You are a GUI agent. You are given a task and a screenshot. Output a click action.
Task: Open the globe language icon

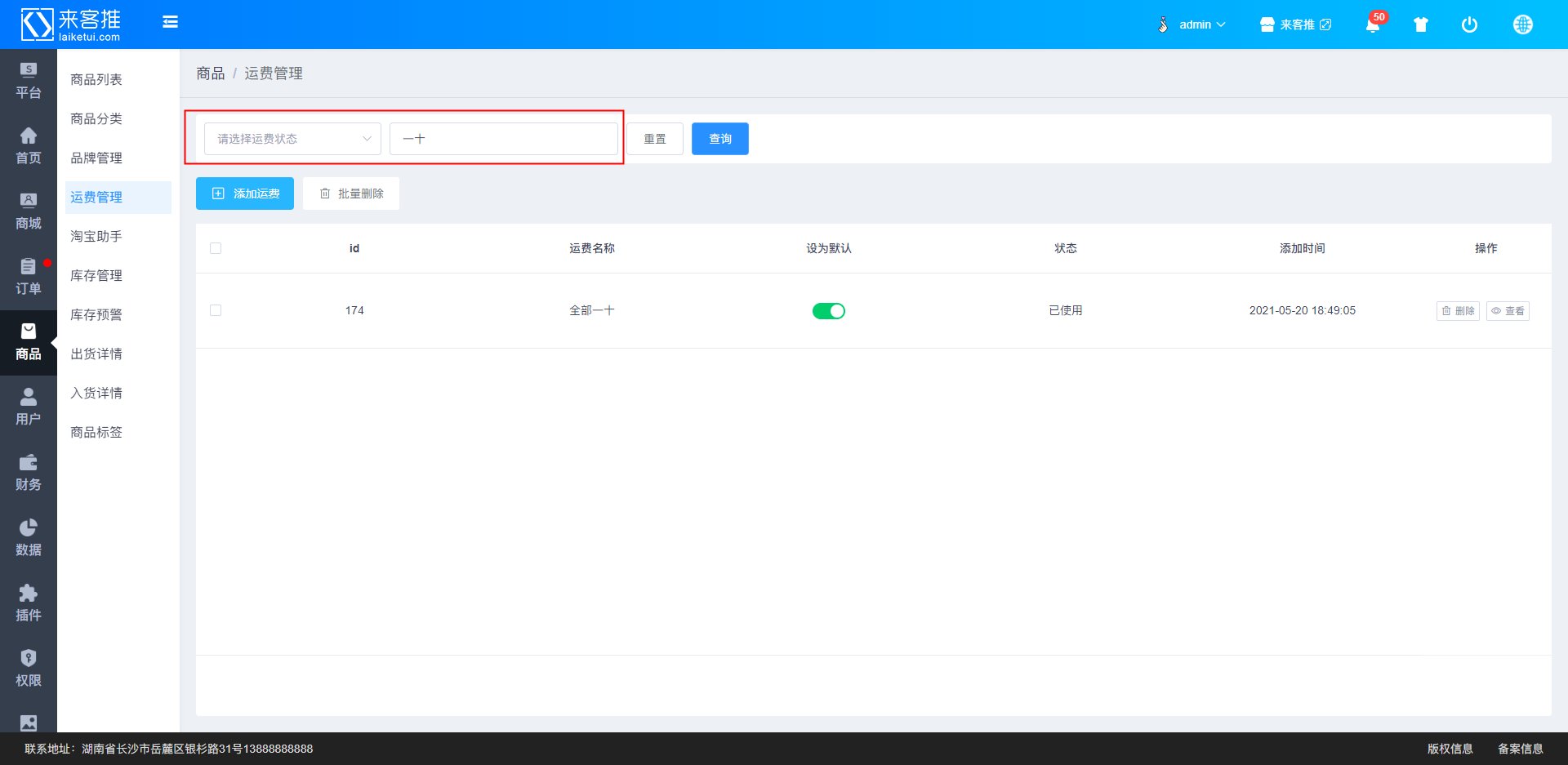pos(1522,24)
